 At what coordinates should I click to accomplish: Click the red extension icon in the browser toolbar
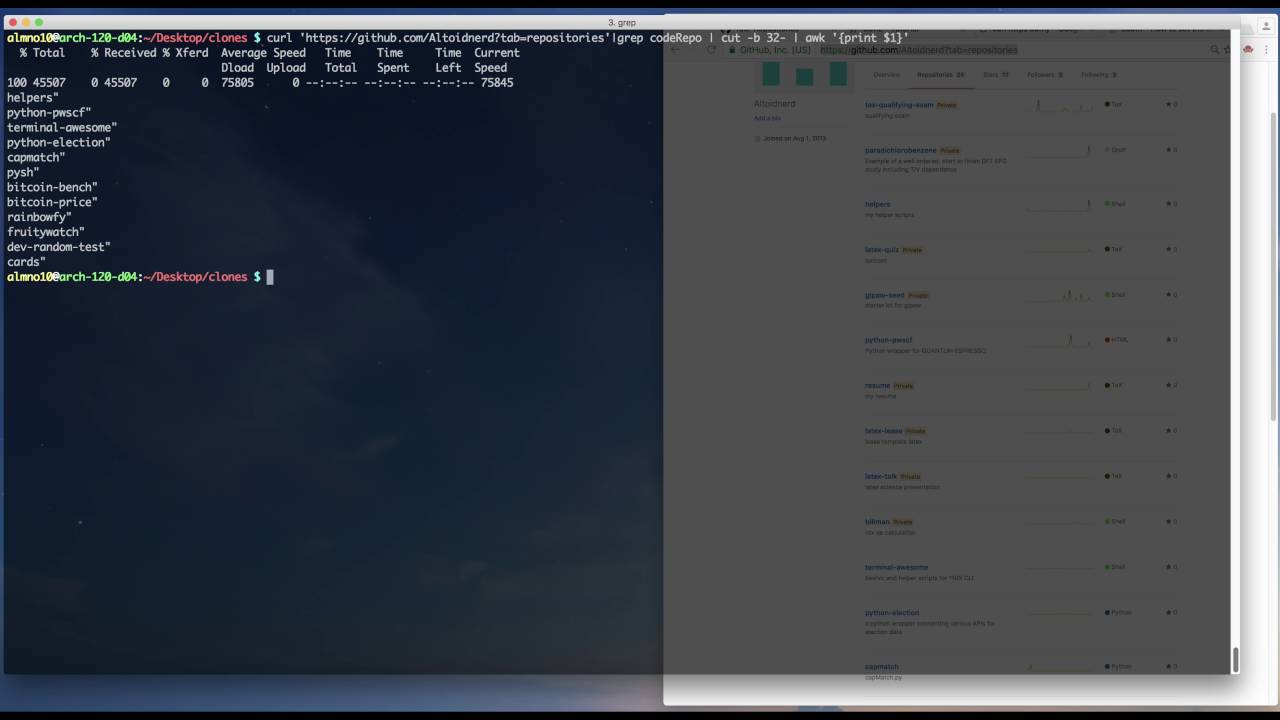[1248, 49]
